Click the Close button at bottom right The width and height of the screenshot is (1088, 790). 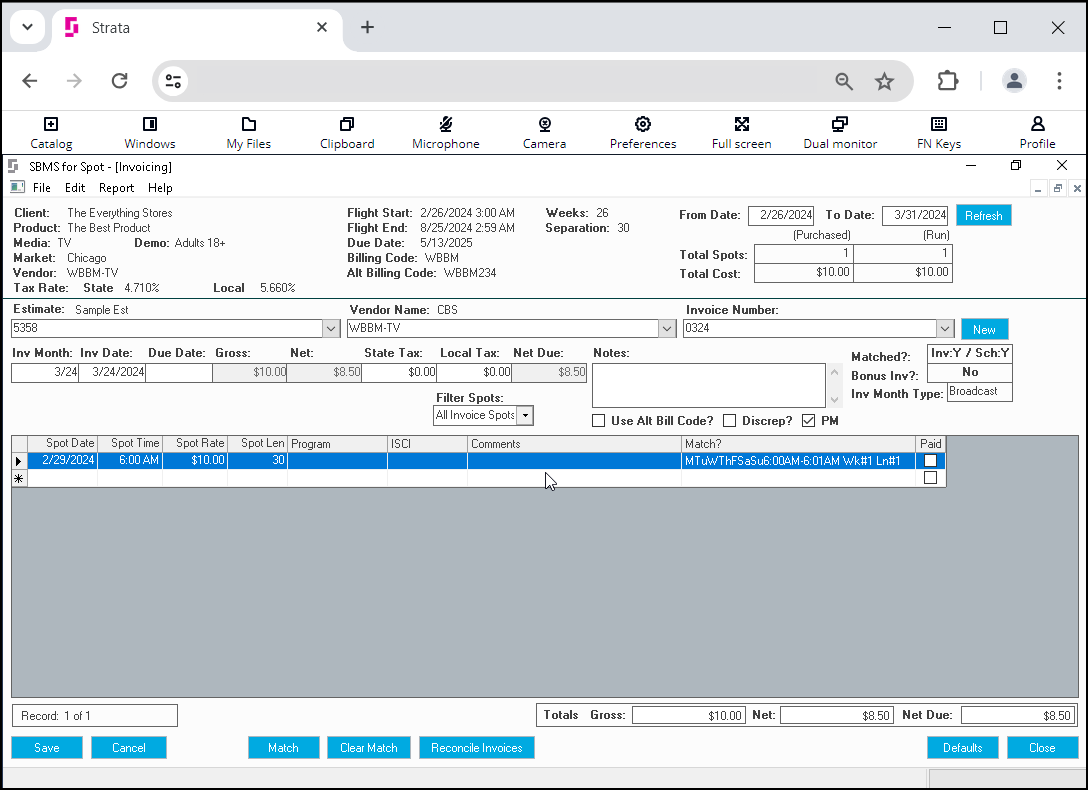(1042, 748)
